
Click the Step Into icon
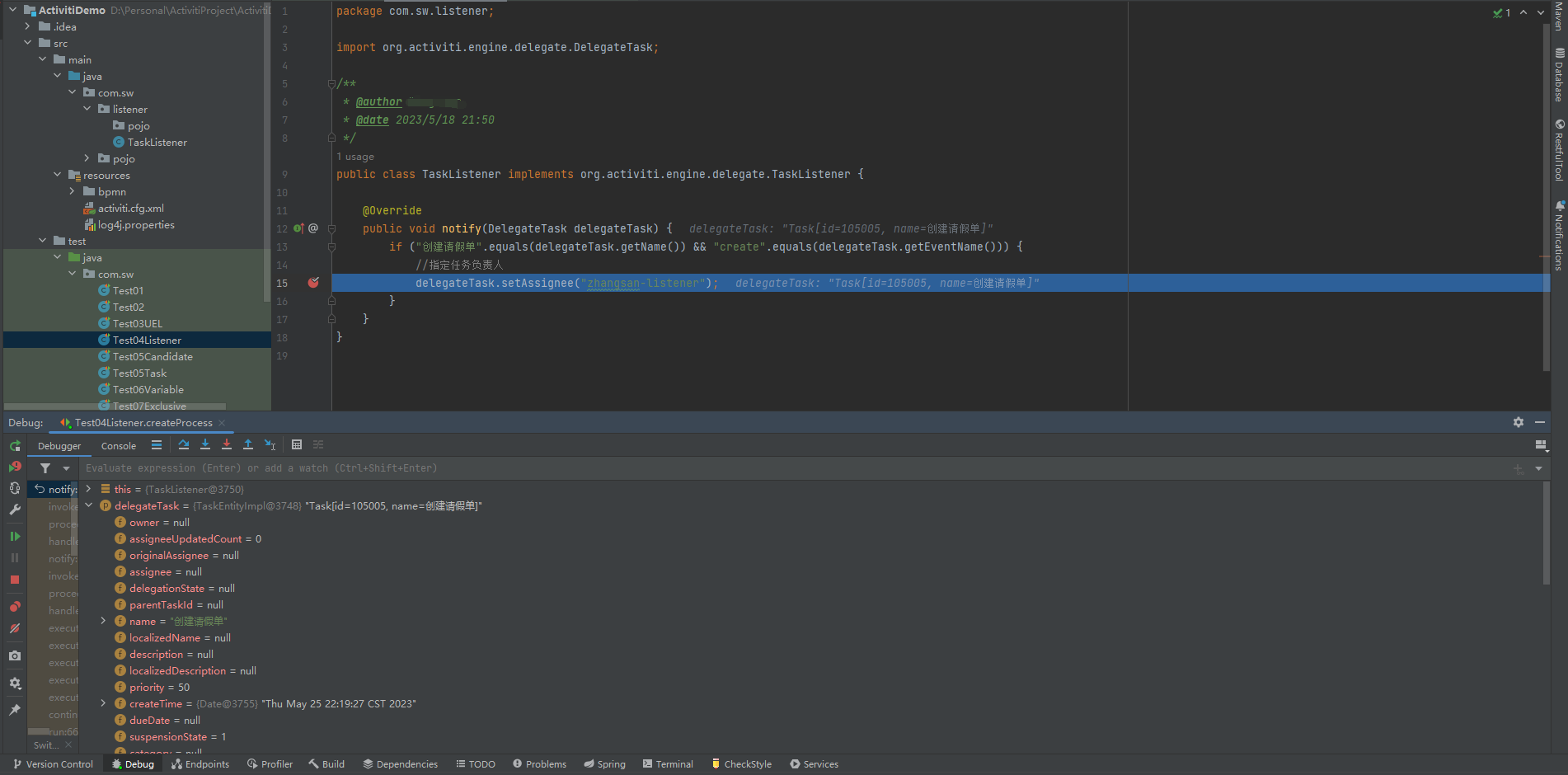205,445
